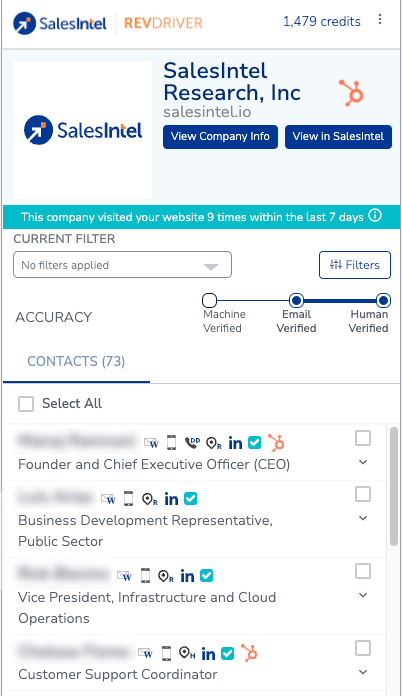The image size is (402, 696).
Task: Click mobile phone icon for Vice President contact
Action: [145, 576]
